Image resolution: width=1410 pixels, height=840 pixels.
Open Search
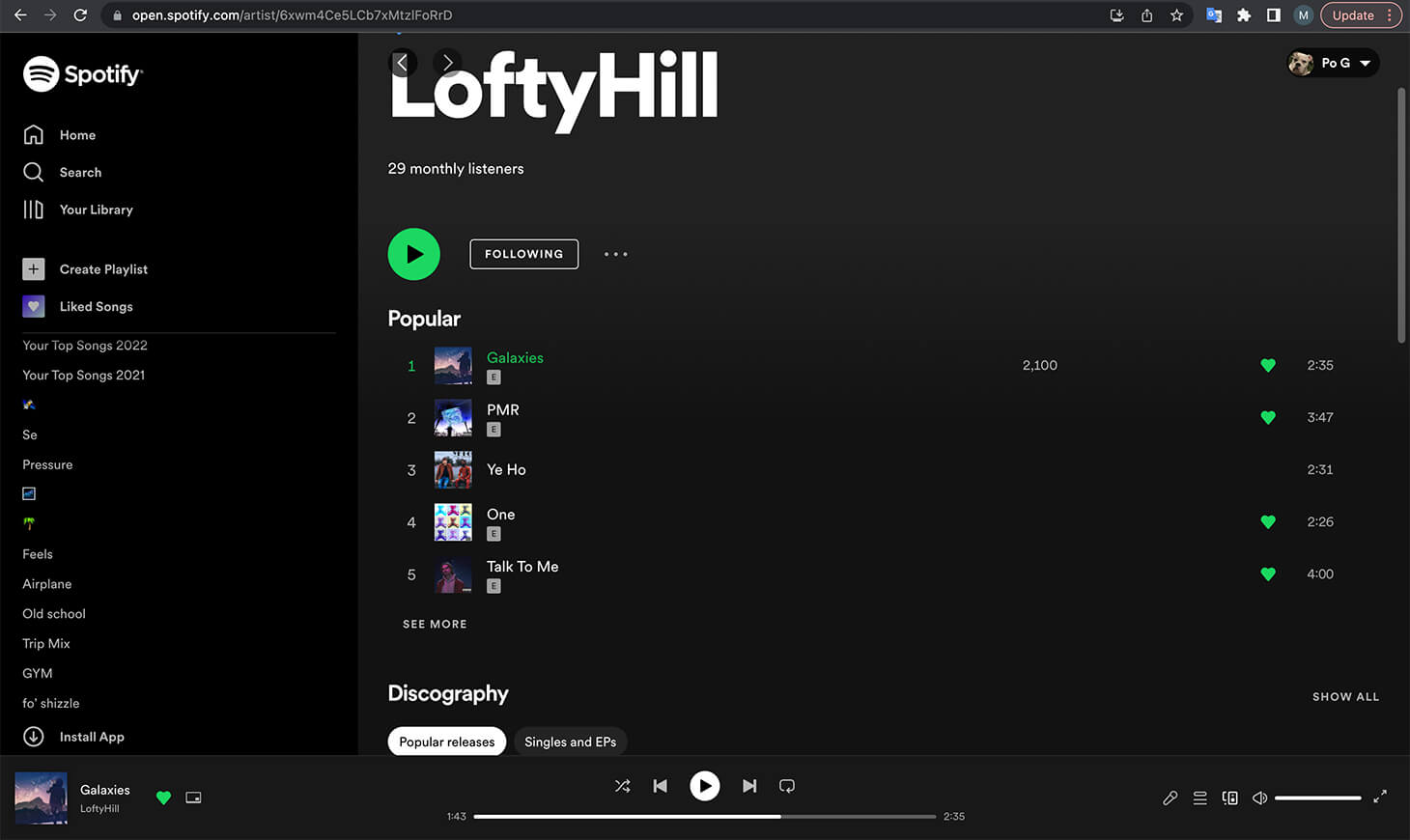click(x=81, y=172)
